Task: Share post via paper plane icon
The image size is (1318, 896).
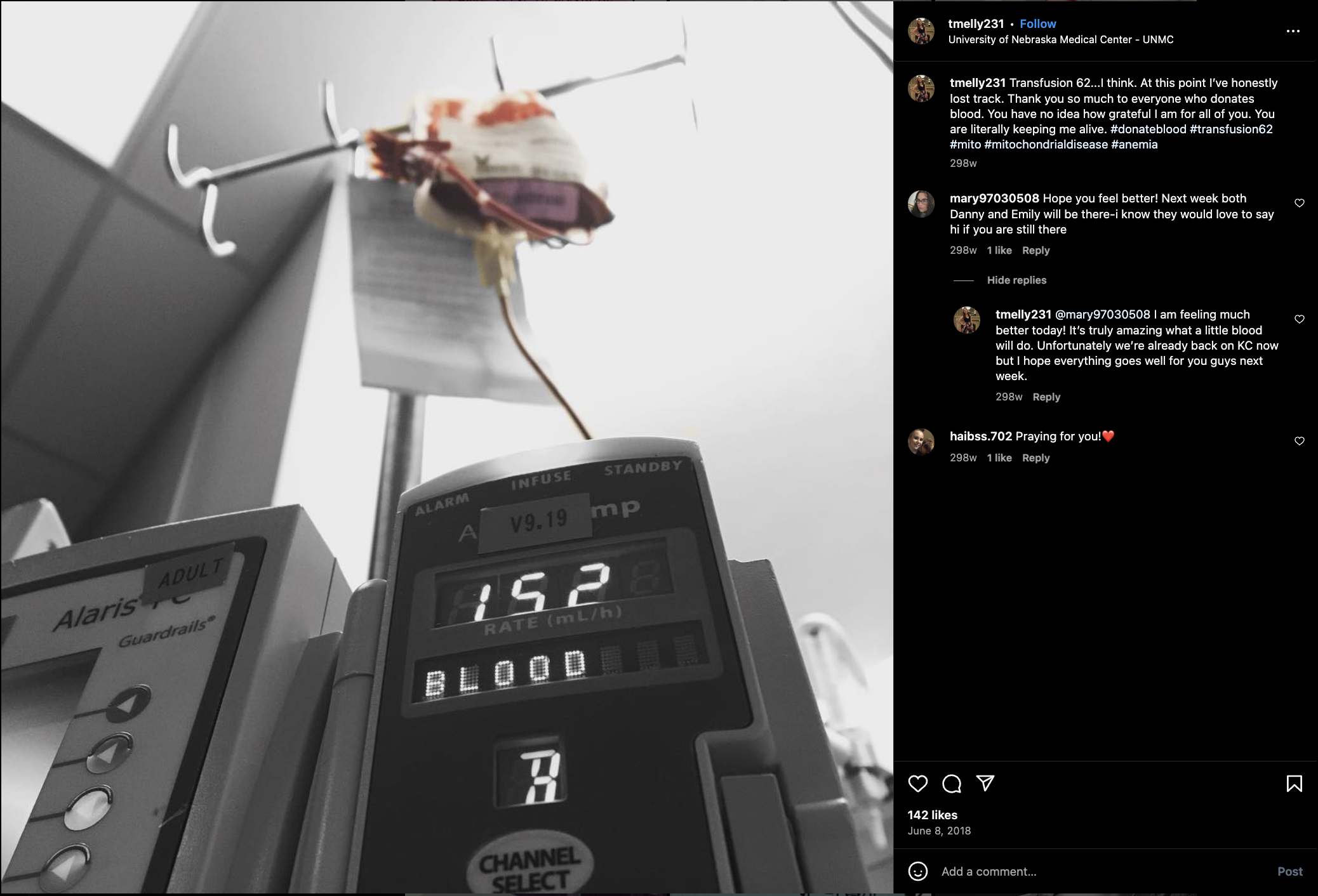Action: [985, 783]
